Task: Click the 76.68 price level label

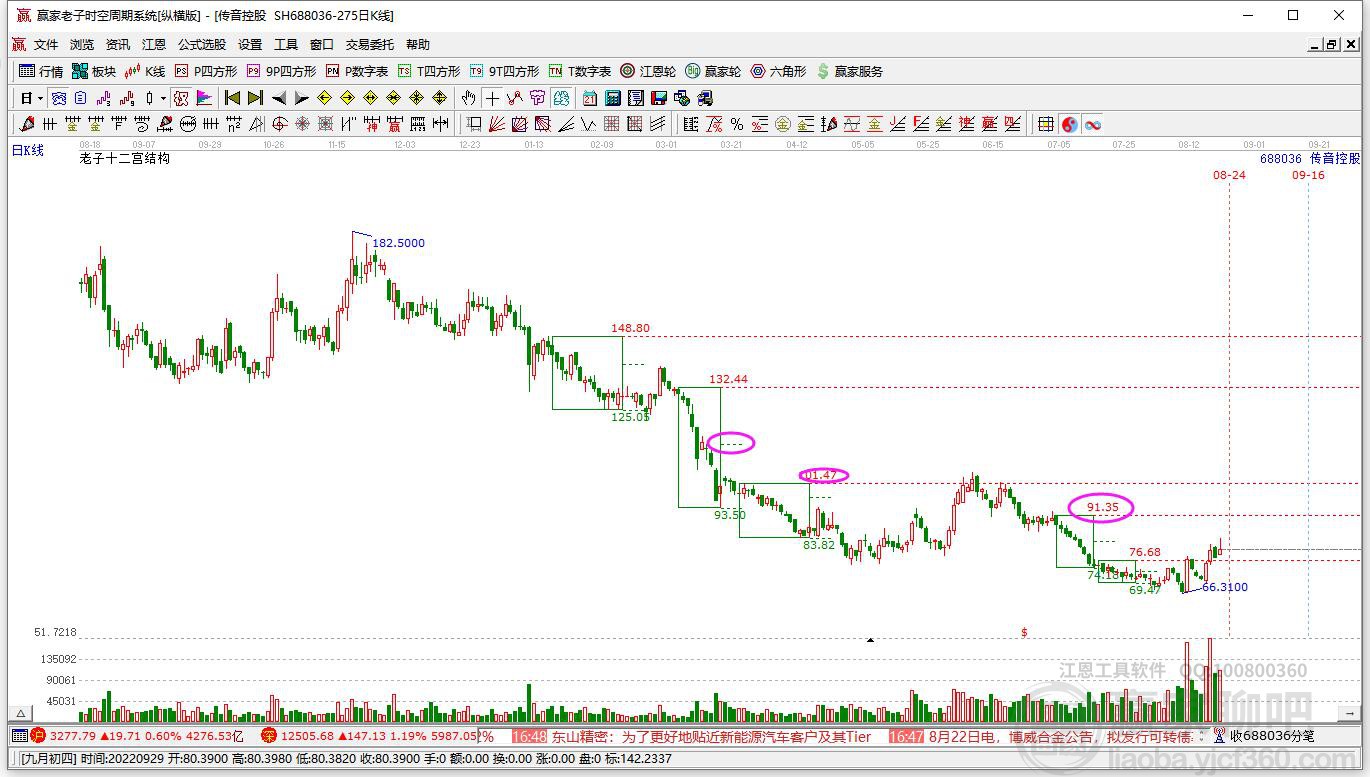Action: coord(1145,552)
